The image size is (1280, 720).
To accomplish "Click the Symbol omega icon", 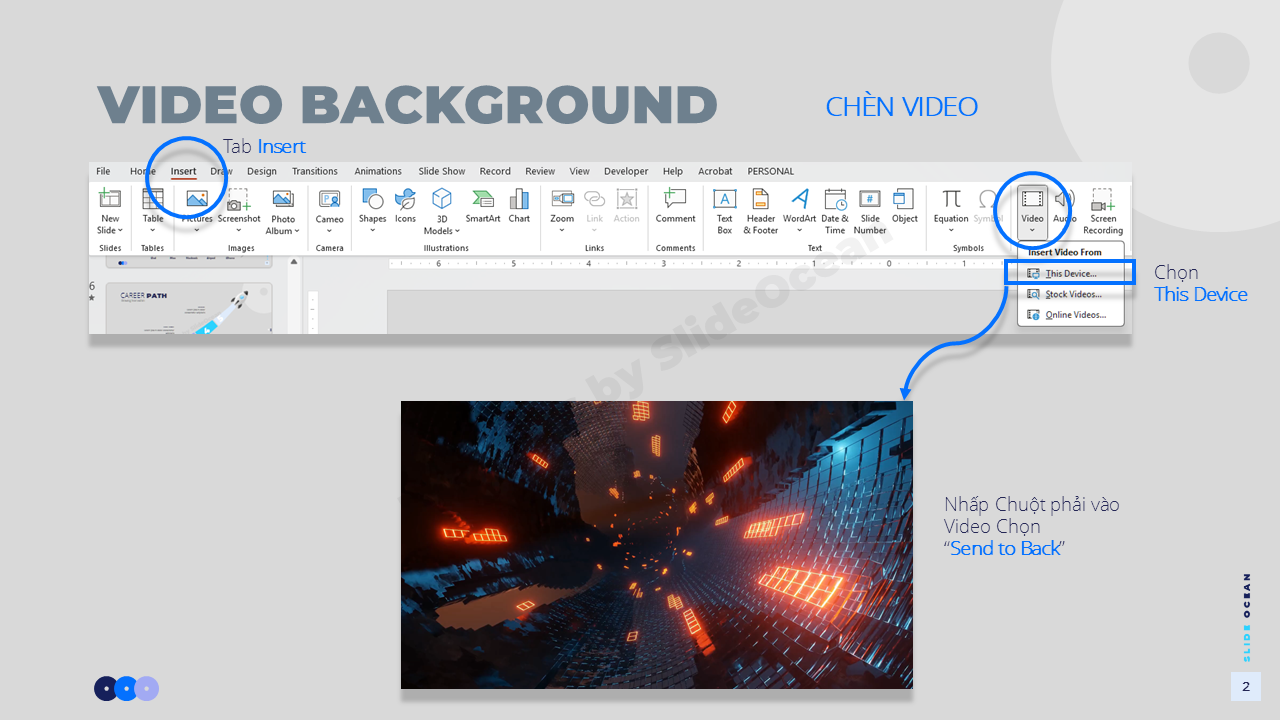I will [988, 198].
